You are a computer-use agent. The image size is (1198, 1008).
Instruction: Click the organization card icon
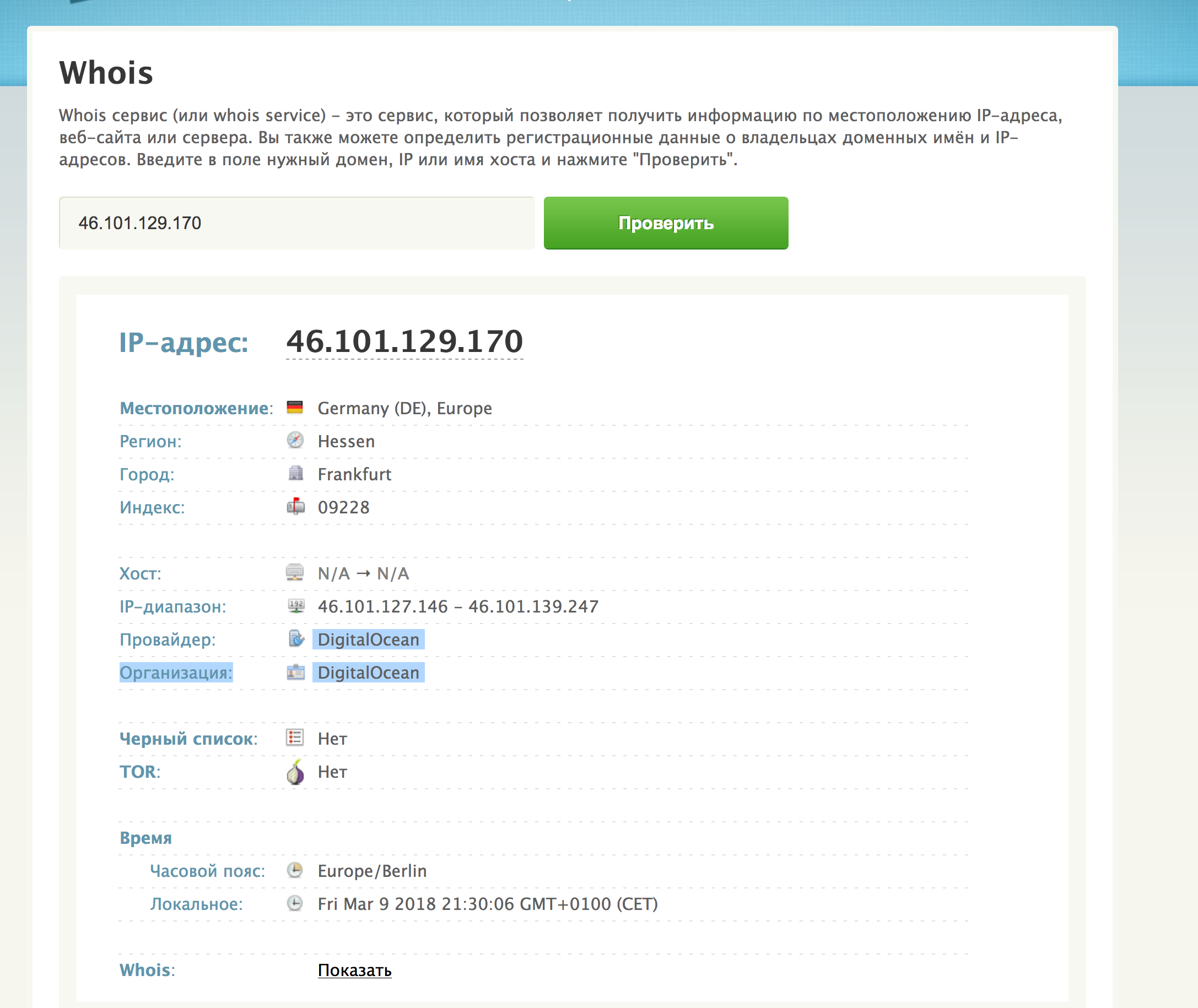click(x=295, y=672)
